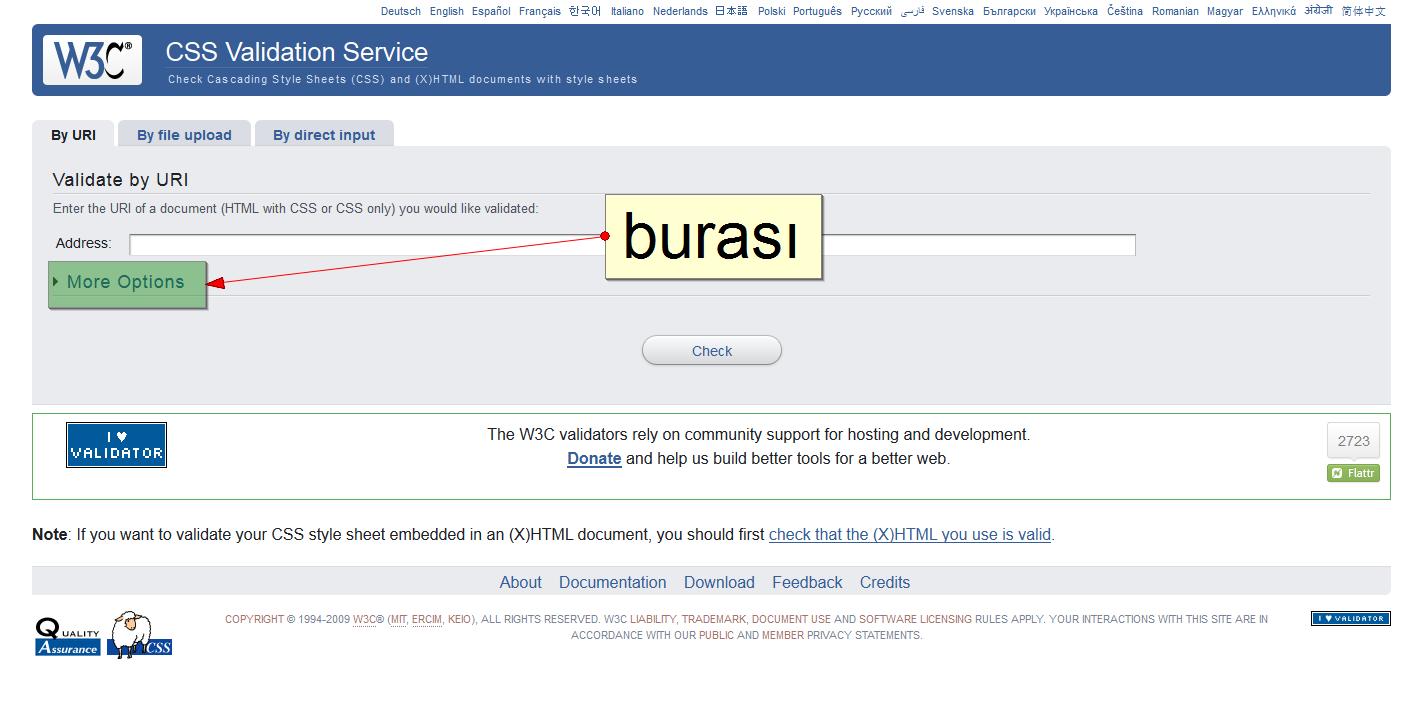
Task: Choose the Magyar language link
Action: tap(1225, 12)
